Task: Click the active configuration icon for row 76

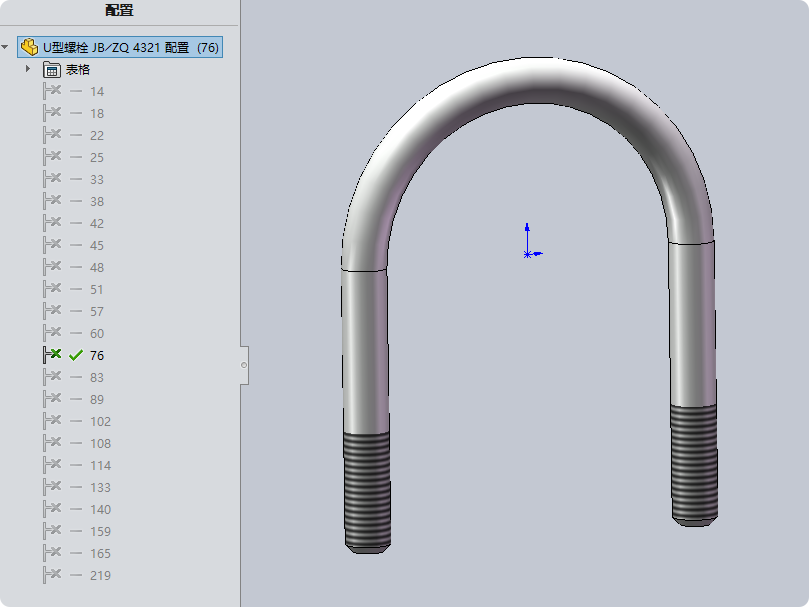Action: tap(52, 355)
